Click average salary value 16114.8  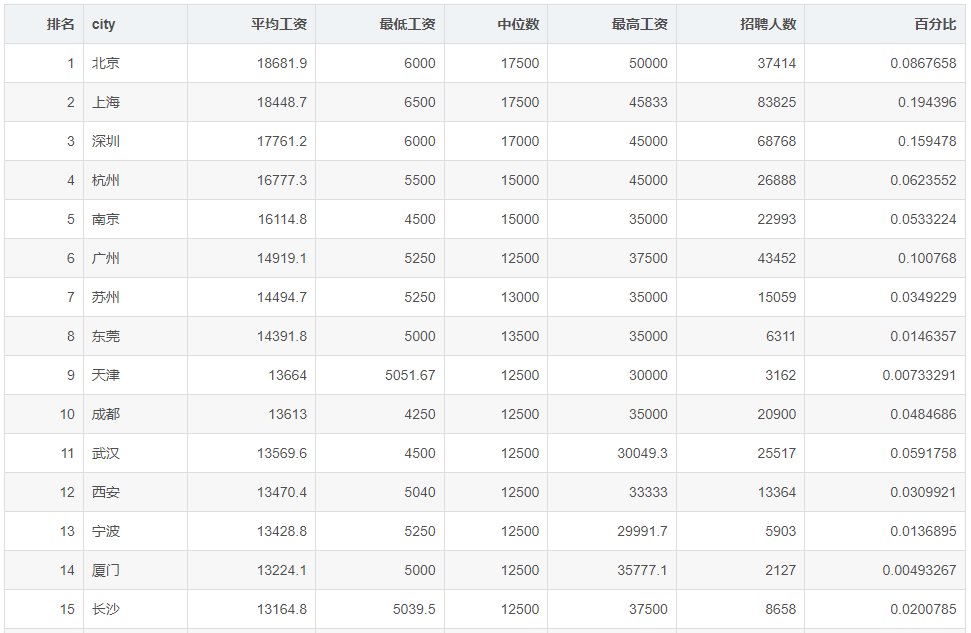coord(282,219)
